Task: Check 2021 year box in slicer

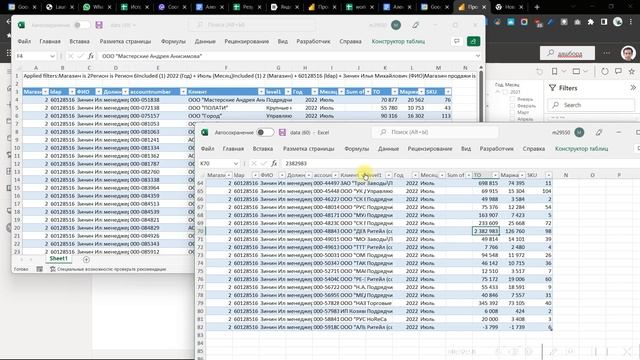Action: click(505, 92)
